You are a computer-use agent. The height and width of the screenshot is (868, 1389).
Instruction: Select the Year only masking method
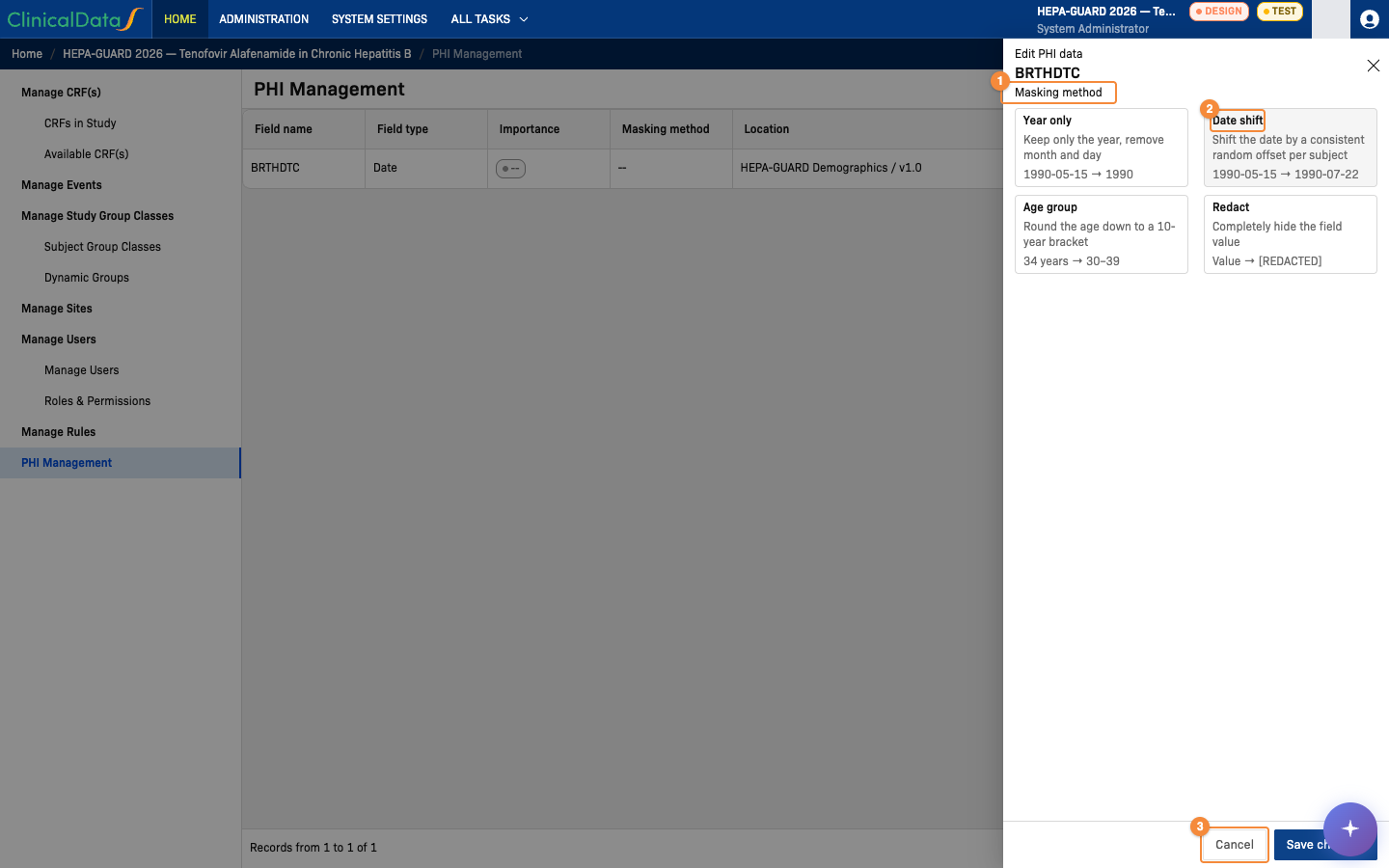(x=1101, y=148)
